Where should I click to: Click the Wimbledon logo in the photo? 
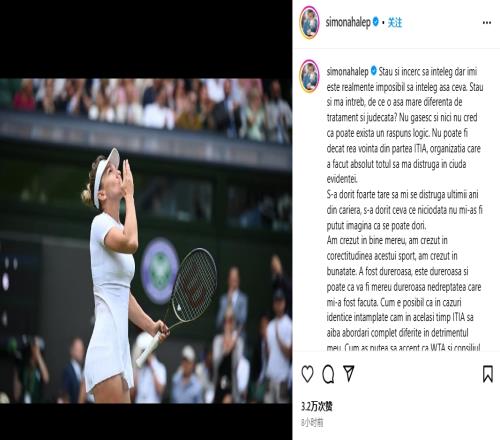[x=160, y=271]
